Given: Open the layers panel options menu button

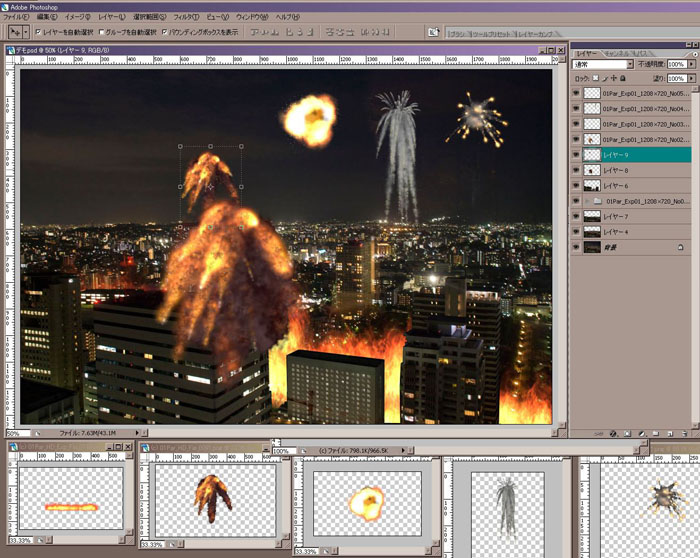Looking at the screenshot, I should coord(695,54).
